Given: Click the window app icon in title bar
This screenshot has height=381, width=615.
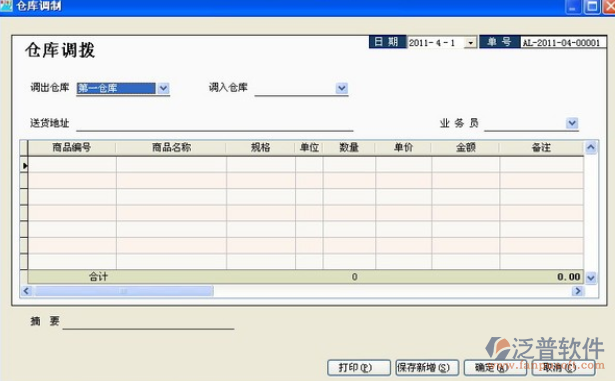Looking at the screenshot, I should (x=6, y=6).
